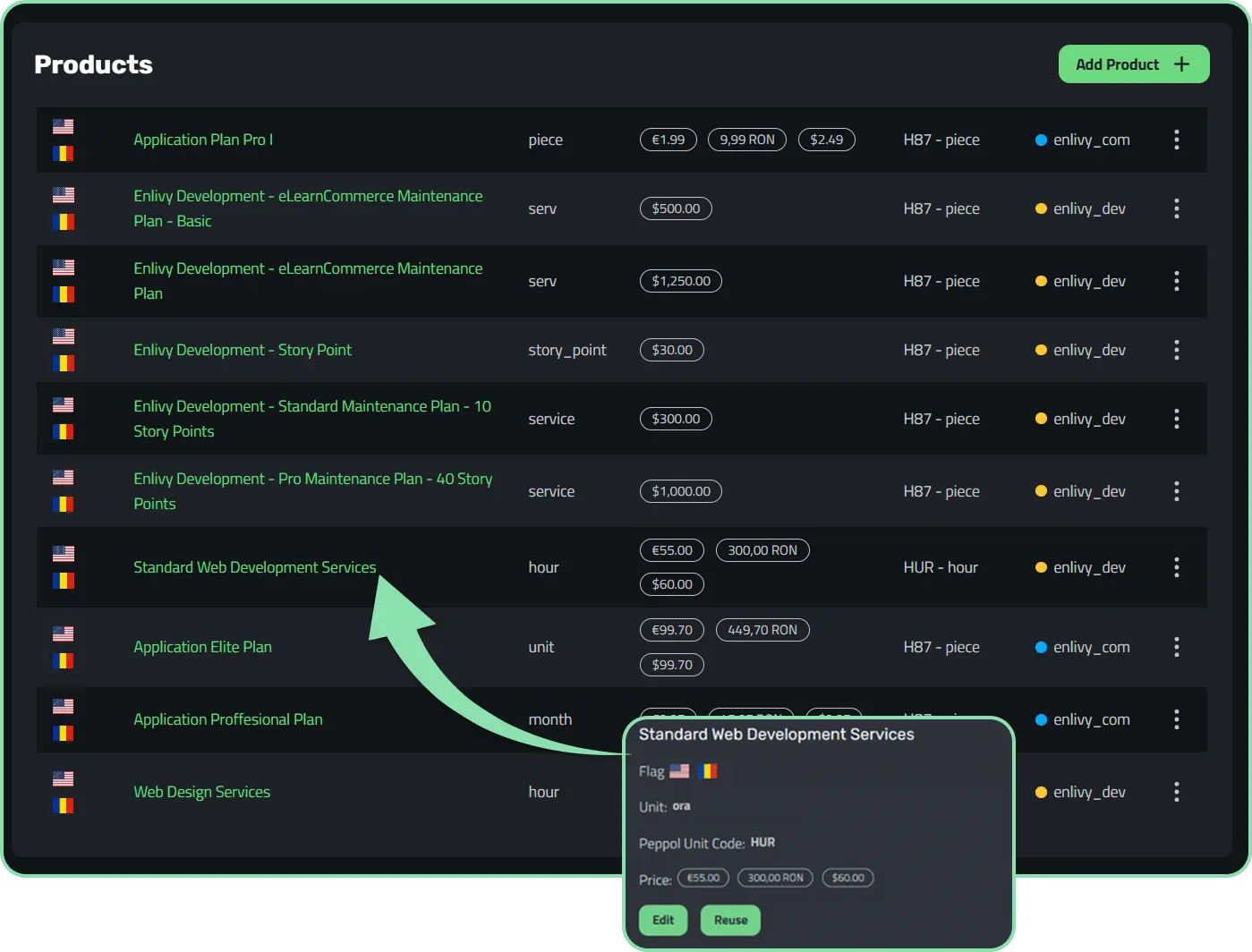Click Romanian flag icon in Application Plan Pro I row
Image resolution: width=1252 pixels, height=952 pixels.
pyautogui.click(x=63, y=153)
